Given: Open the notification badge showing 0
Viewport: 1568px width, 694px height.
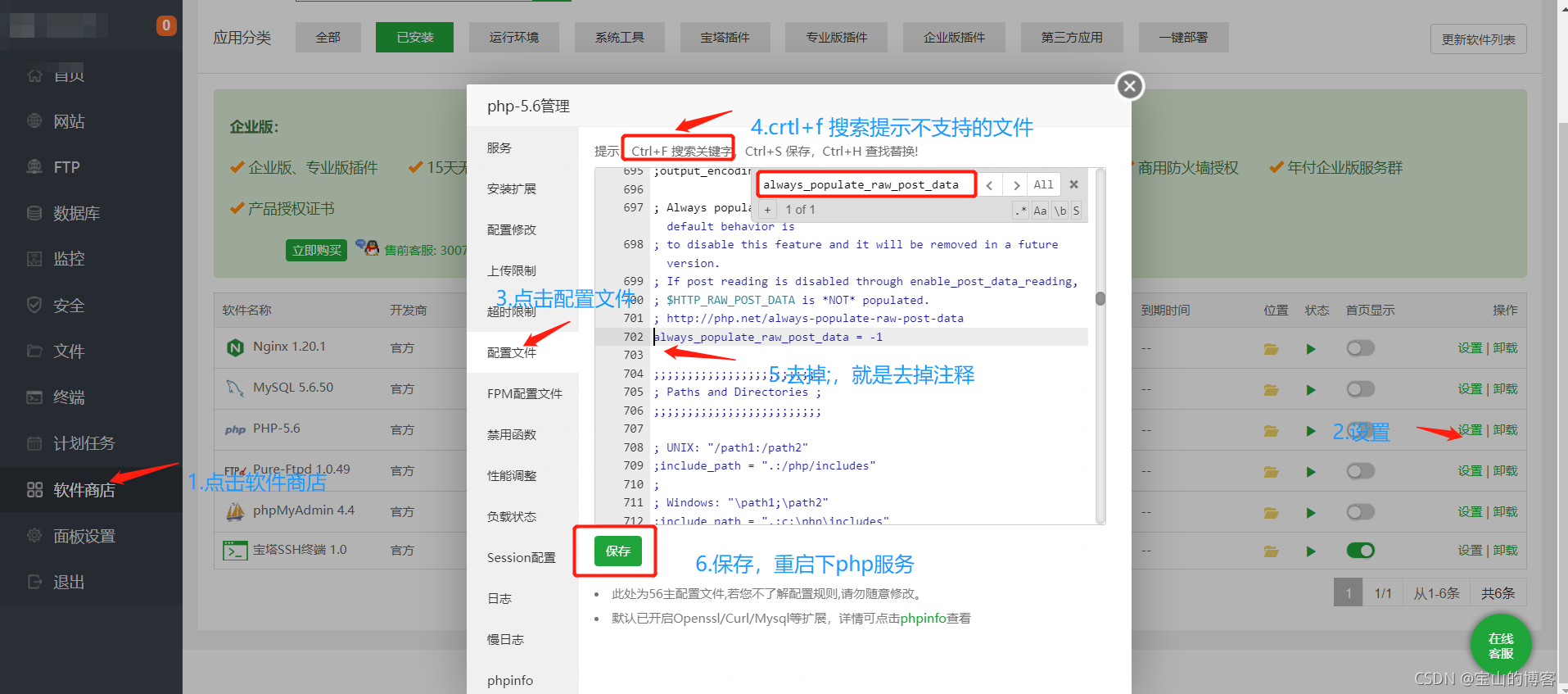Looking at the screenshot, I should [166, 25].
